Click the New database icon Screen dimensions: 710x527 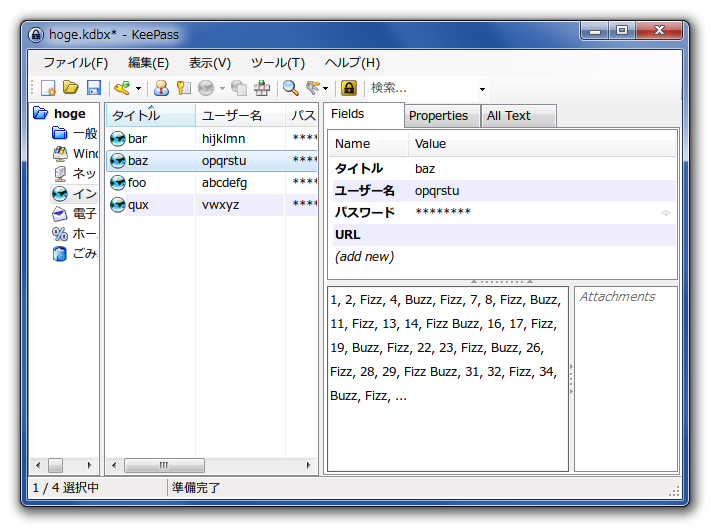click(48, 88)
